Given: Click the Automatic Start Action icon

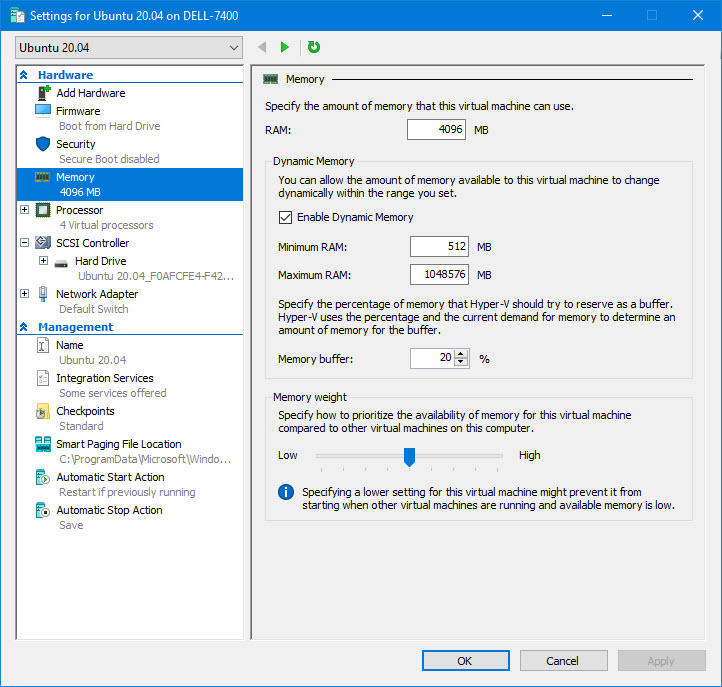Looking at the screenshot, I should (x=43, y=477).
